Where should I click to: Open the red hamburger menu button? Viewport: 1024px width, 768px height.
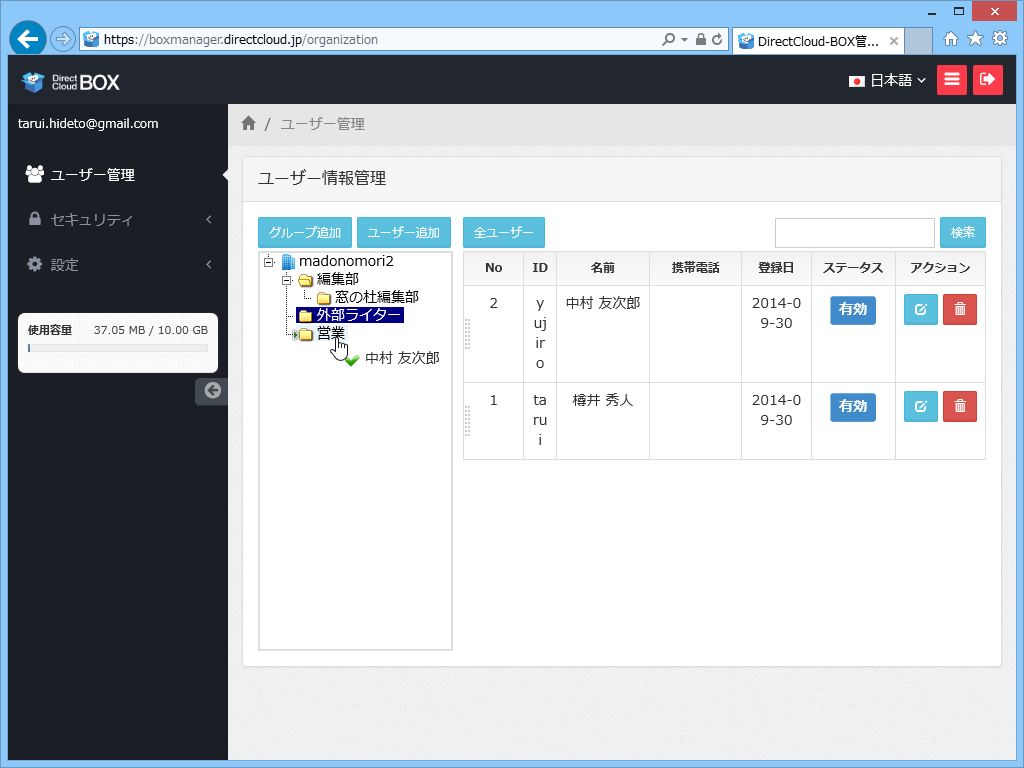[952, 80]
